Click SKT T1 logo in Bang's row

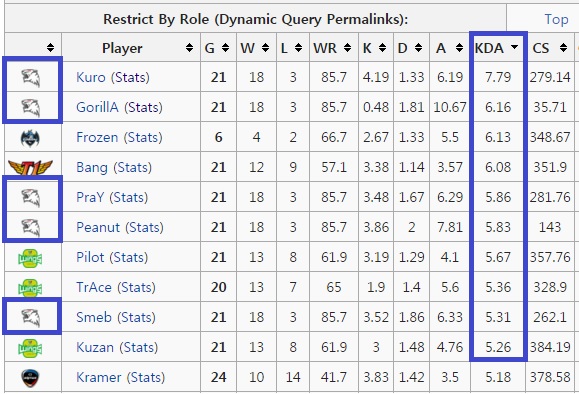click(x=30, y=168)
